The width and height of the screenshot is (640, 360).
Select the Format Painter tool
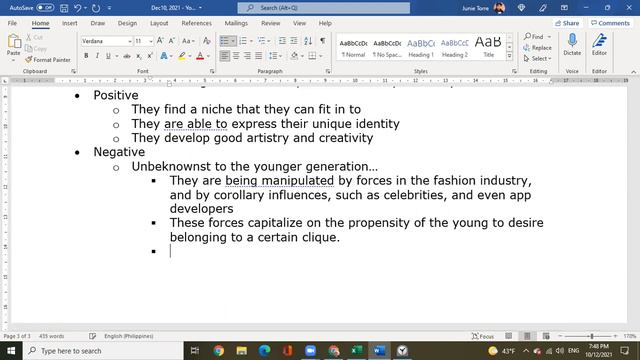tap(48, 60)
